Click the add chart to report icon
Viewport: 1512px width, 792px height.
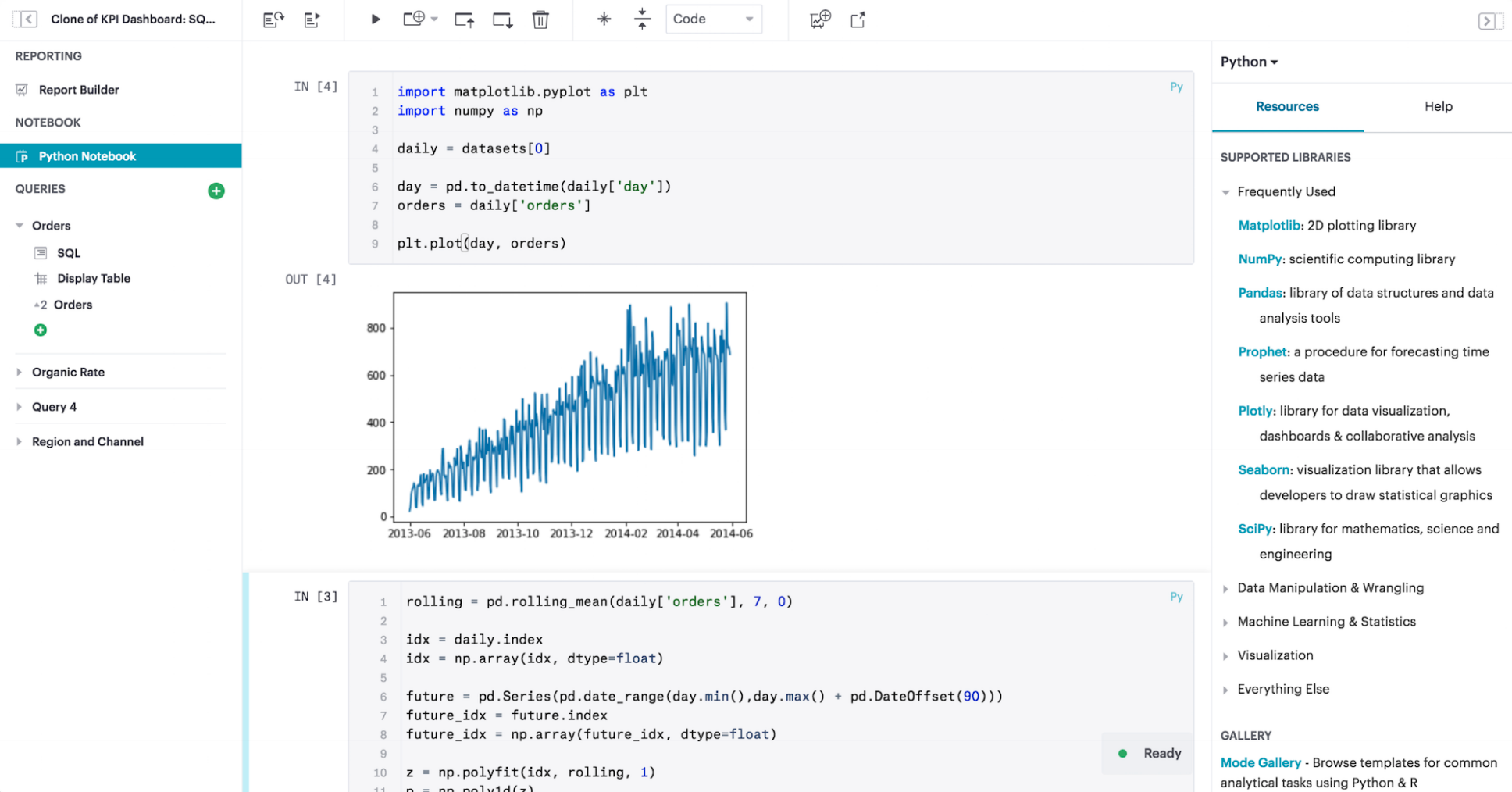pos(820,20)
